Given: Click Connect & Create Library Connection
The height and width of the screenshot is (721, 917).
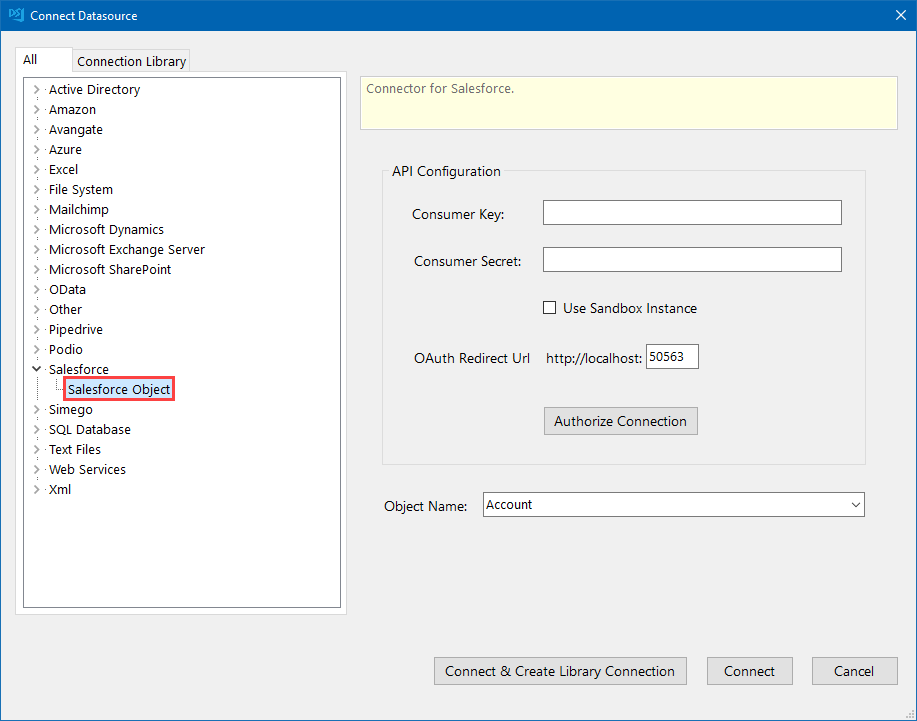Looking at the screenshot, I should pyautogui.click(x=560, y=671).
